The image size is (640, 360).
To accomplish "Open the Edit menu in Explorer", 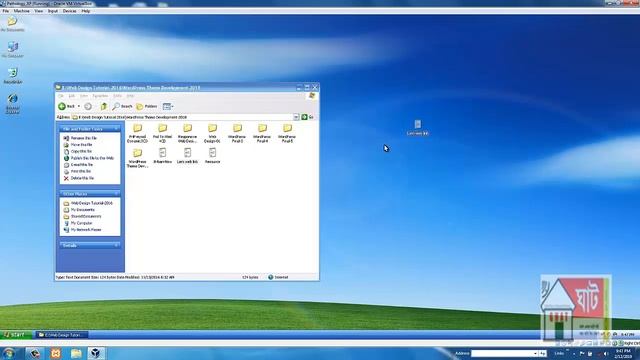I will coord(71,96).
